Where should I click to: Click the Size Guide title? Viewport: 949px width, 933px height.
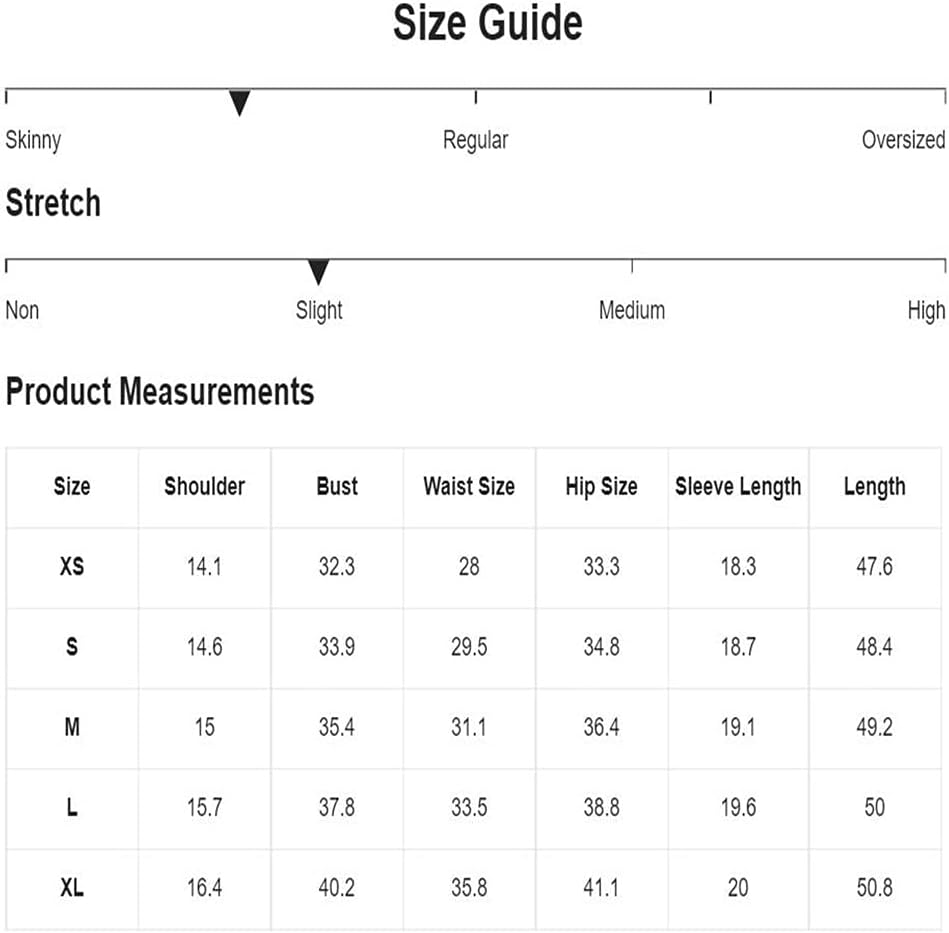(487, 23)
